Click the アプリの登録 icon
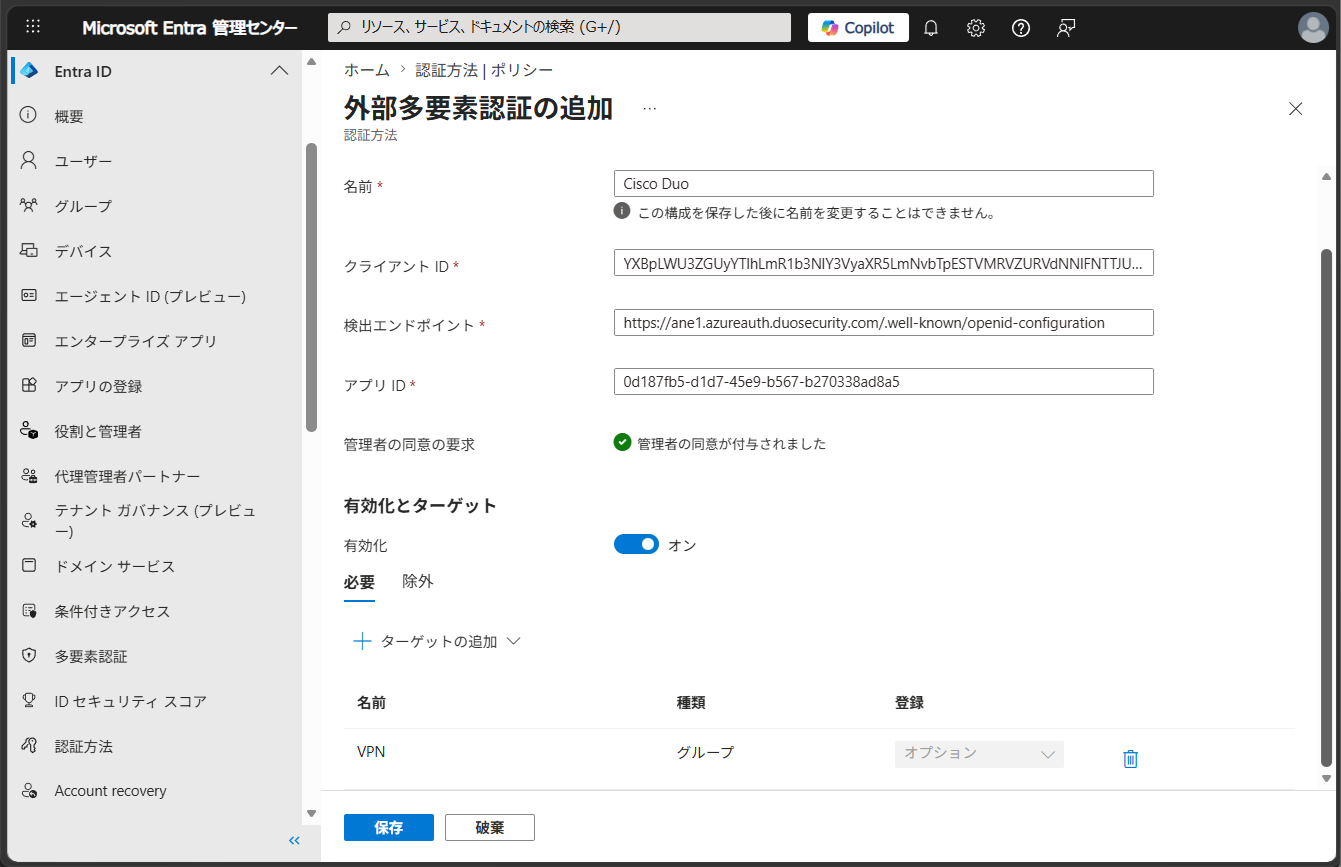 (x=29, y=386)
